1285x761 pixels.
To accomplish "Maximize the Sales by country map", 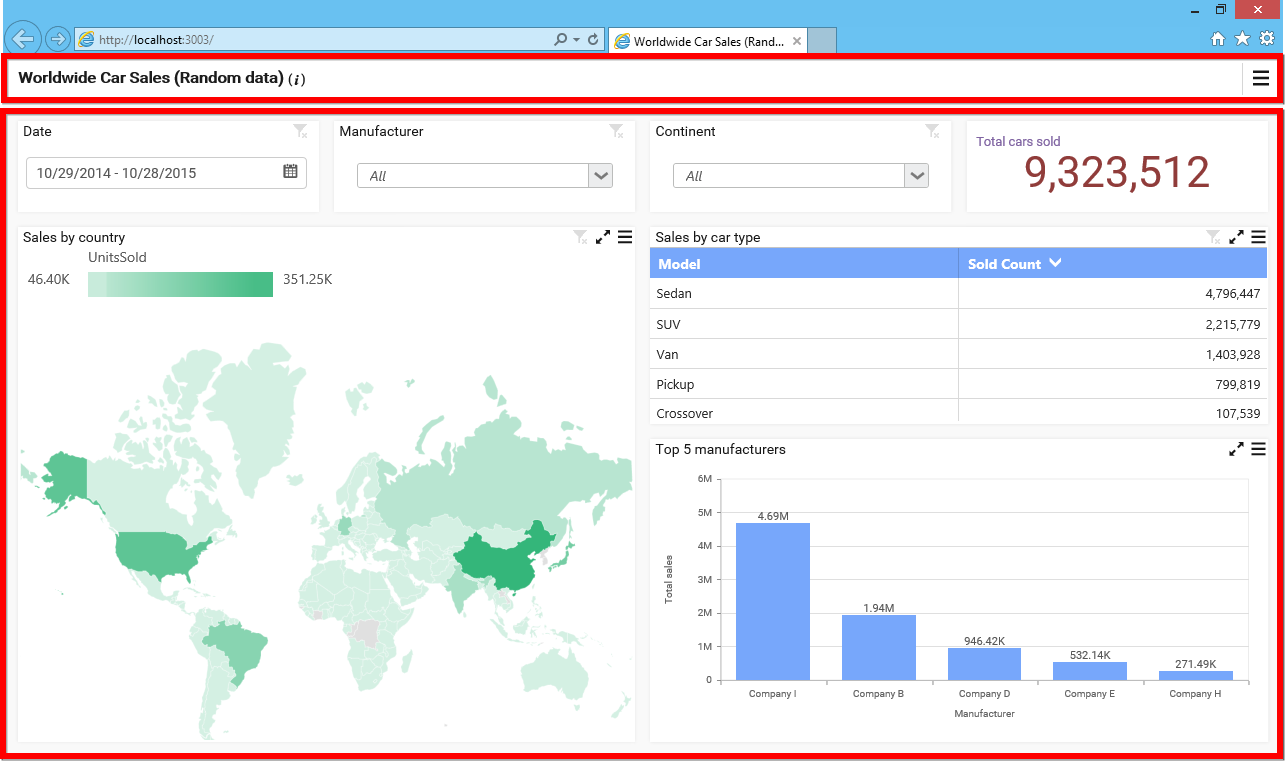I will click(x=603, y=237).
